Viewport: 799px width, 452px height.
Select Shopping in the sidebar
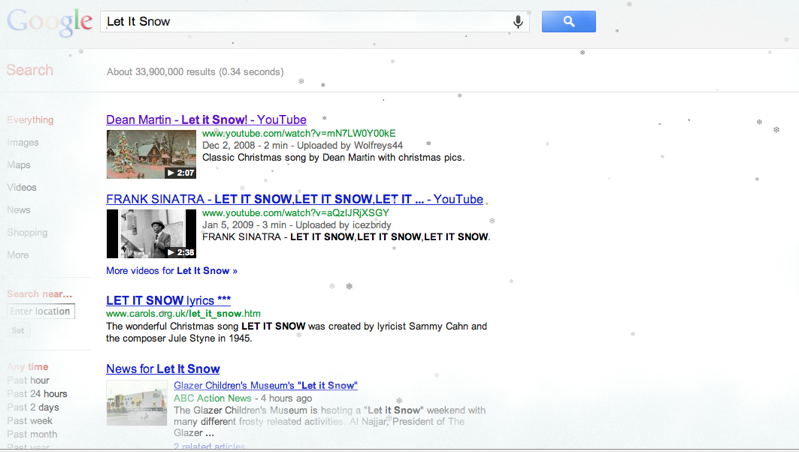(28, 232)
